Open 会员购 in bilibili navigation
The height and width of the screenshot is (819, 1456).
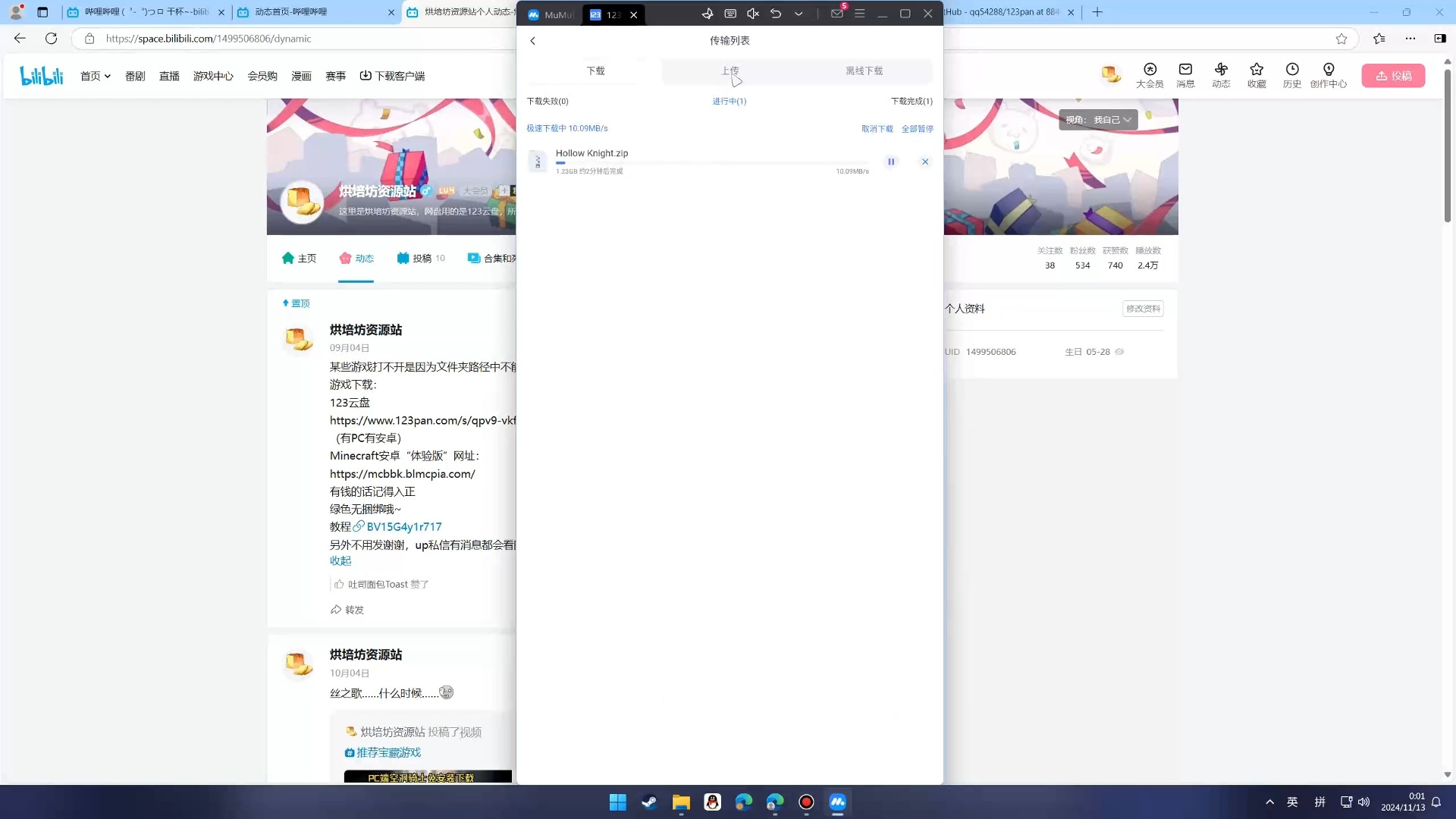(x=262, y=77)
